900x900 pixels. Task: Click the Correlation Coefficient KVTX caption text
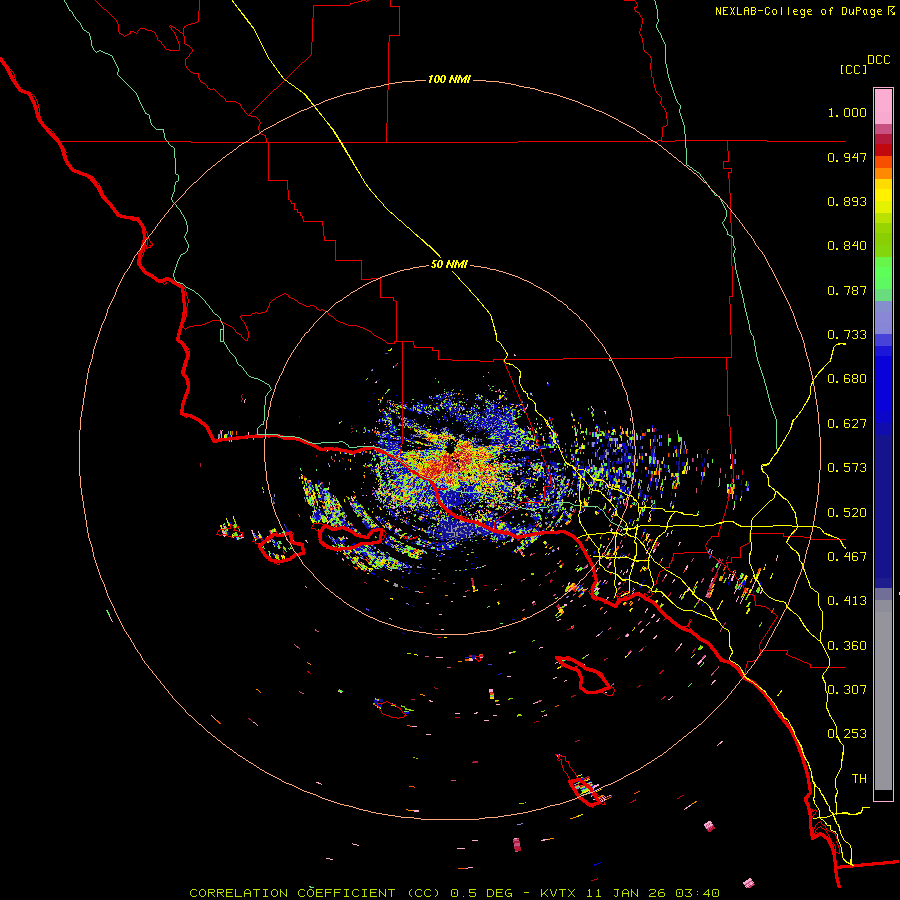pos(454,893)
